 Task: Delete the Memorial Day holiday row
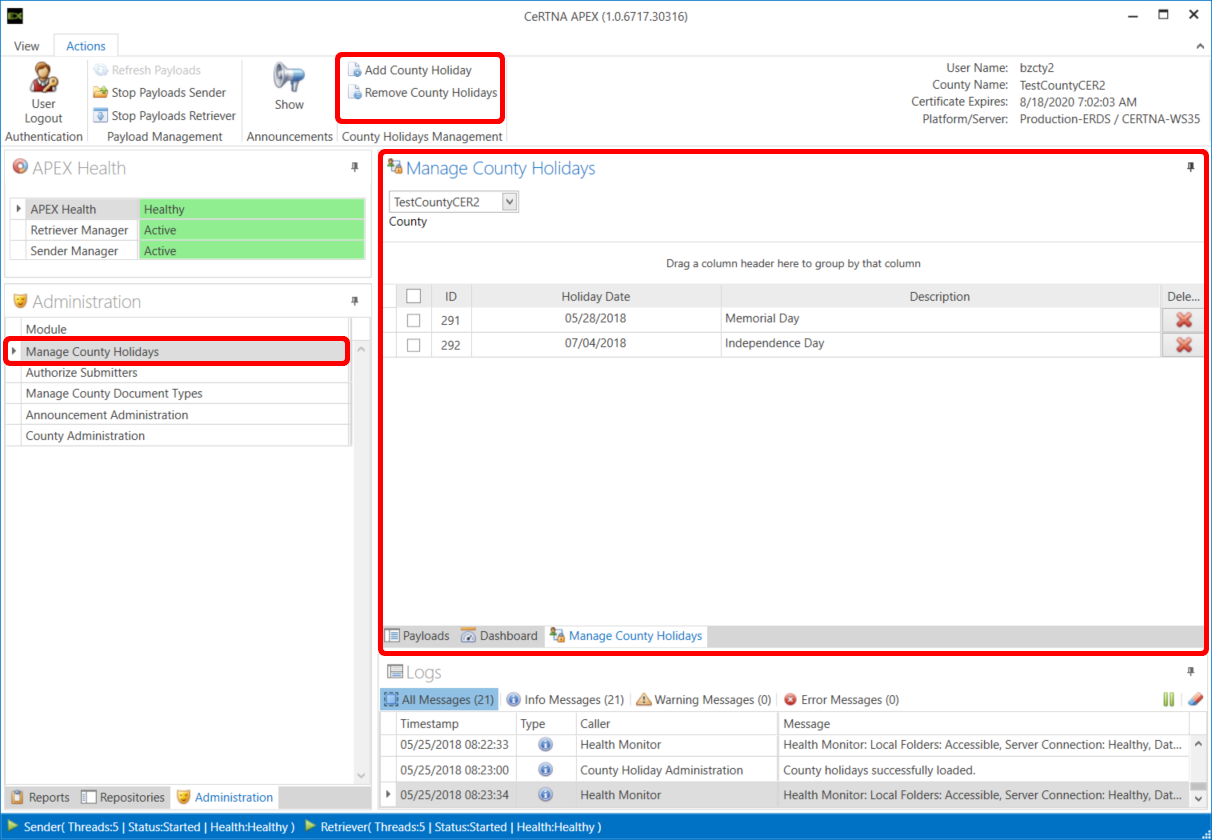pos(1184,320)
